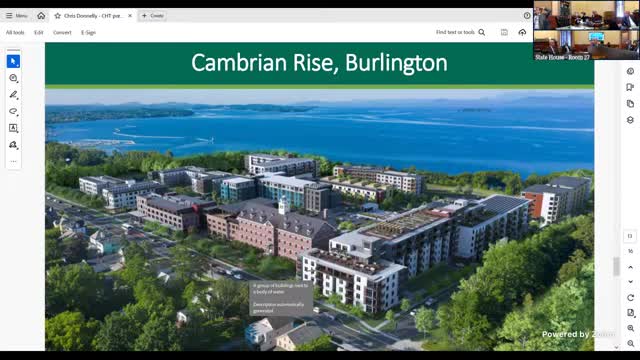This screenshot has height=360, width=640.
Task: Open the hamburger Menu button
Action: coord(16,16)
